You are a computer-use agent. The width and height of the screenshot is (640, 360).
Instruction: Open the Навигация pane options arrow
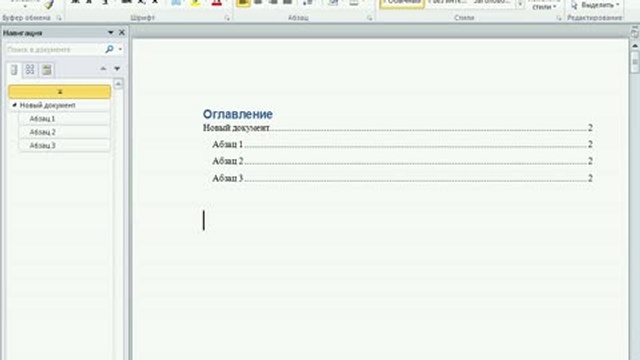coord(110,33)
